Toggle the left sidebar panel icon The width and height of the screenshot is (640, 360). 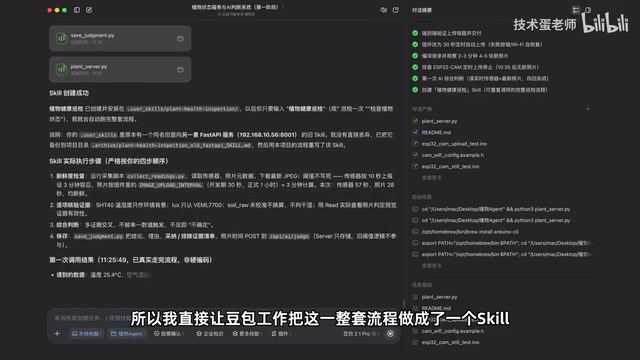[x=77, y=10]
